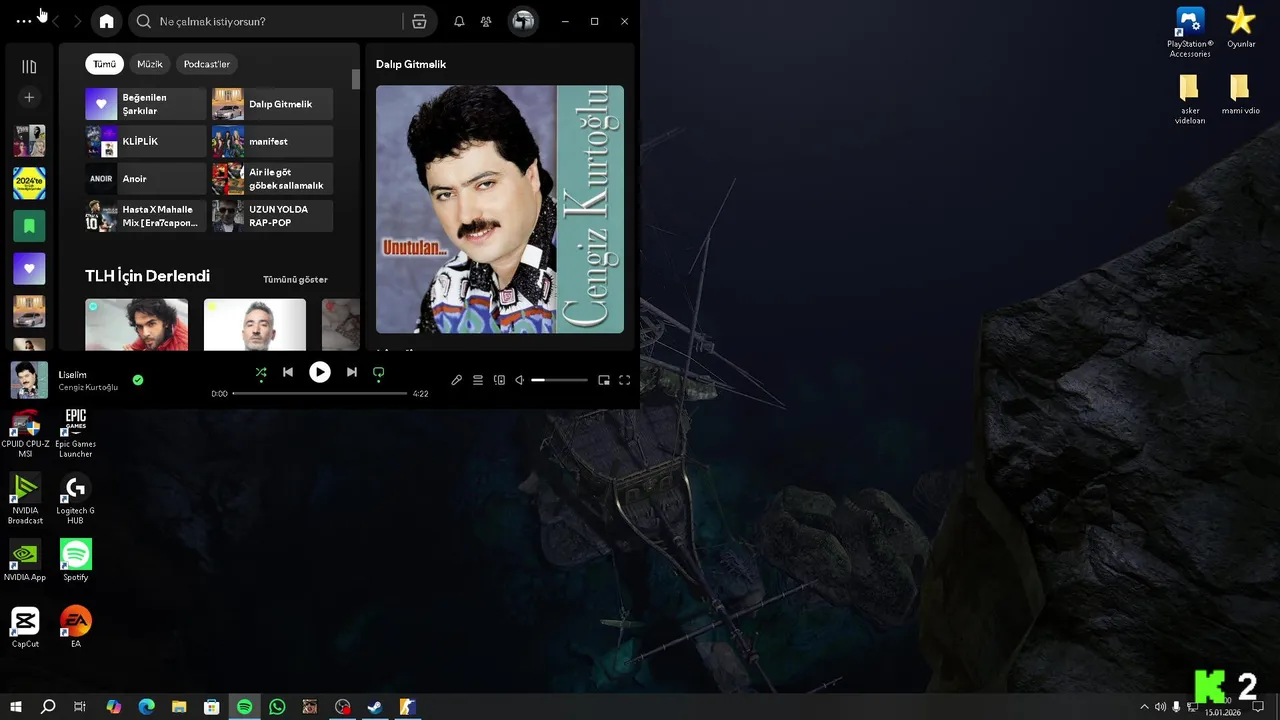Open Beğenilen Şarkılar tile

pyautogui.click(x=146, y=104)
